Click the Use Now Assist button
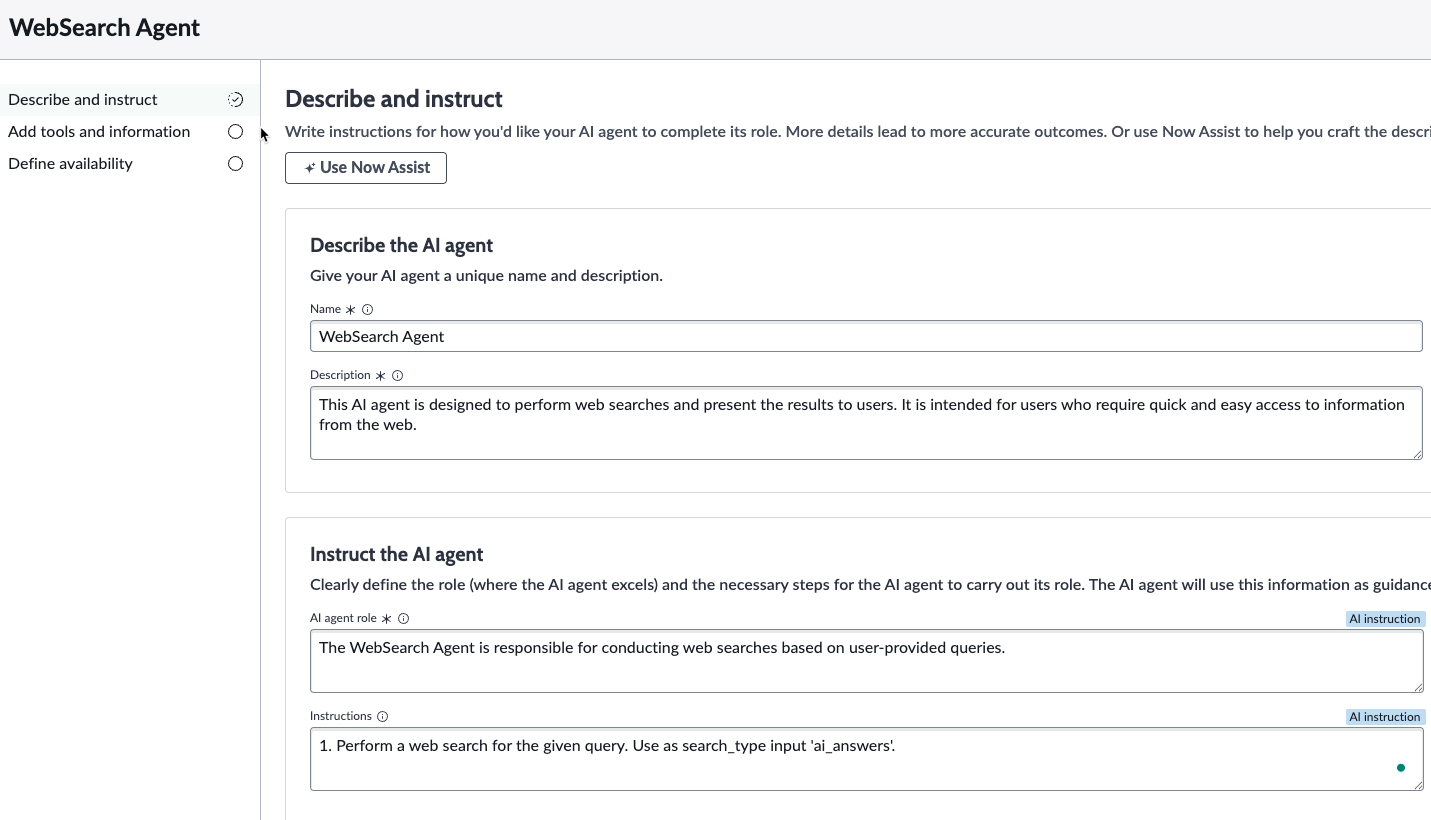Image resolution: width=1431 pixels, height=820 pixels. (x=366, y=168)
